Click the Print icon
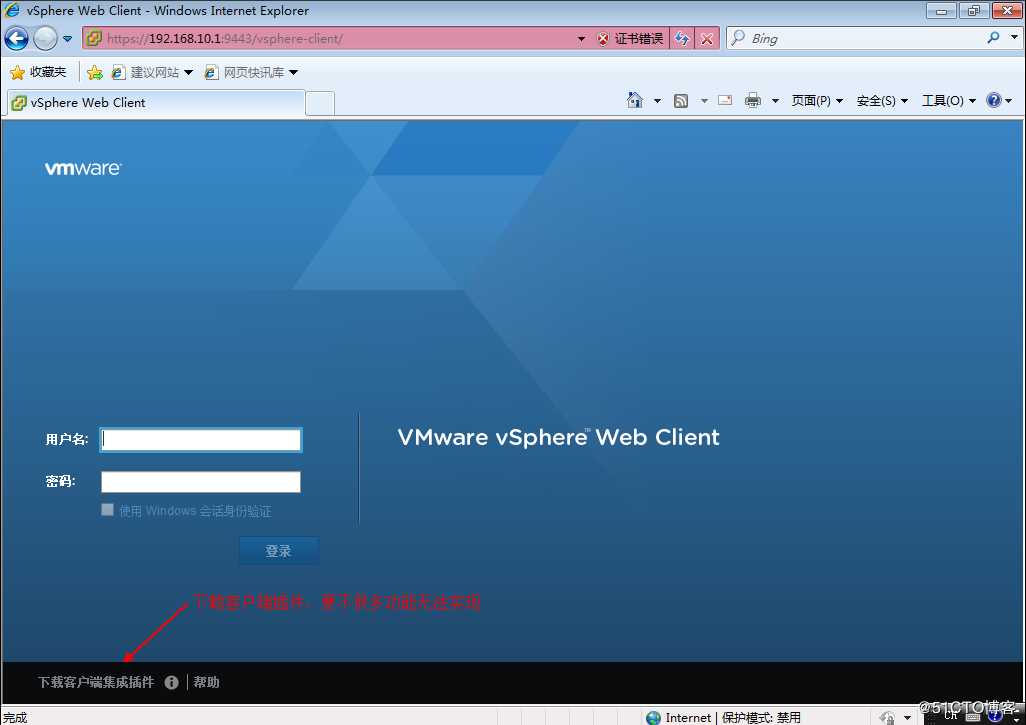The image size is (1026, 725). [x=752, y=100]
